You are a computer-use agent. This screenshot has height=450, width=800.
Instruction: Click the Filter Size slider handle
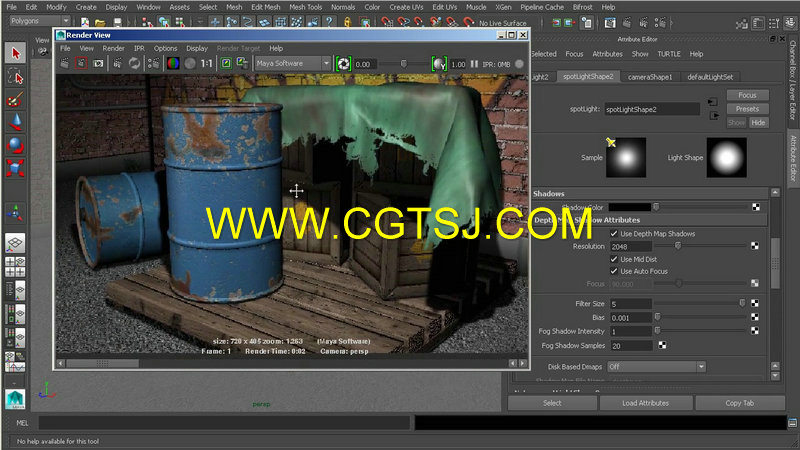[x=742, y=303]
